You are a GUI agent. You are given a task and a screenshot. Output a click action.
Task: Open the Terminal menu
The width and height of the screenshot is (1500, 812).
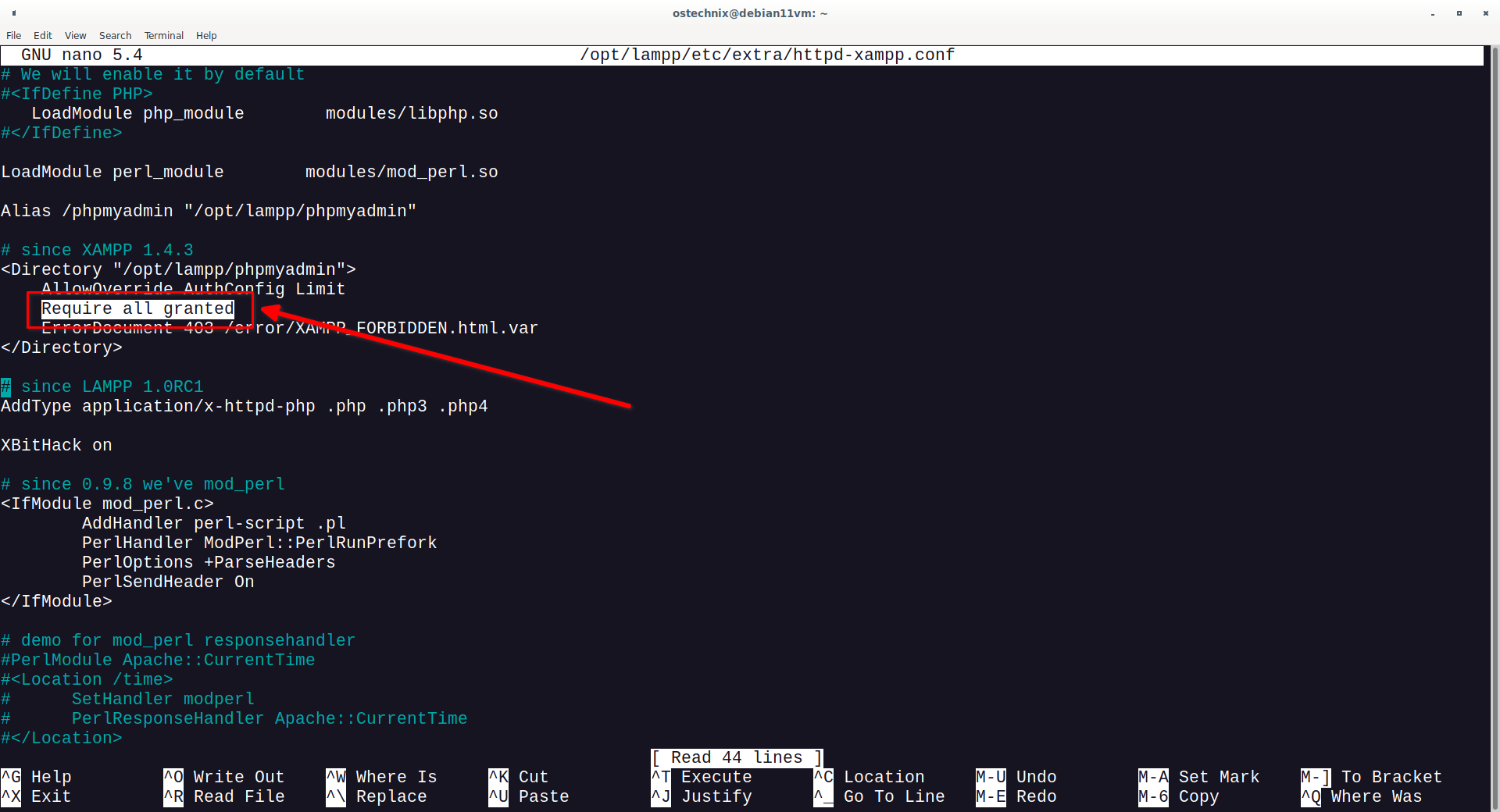point(164,35)
